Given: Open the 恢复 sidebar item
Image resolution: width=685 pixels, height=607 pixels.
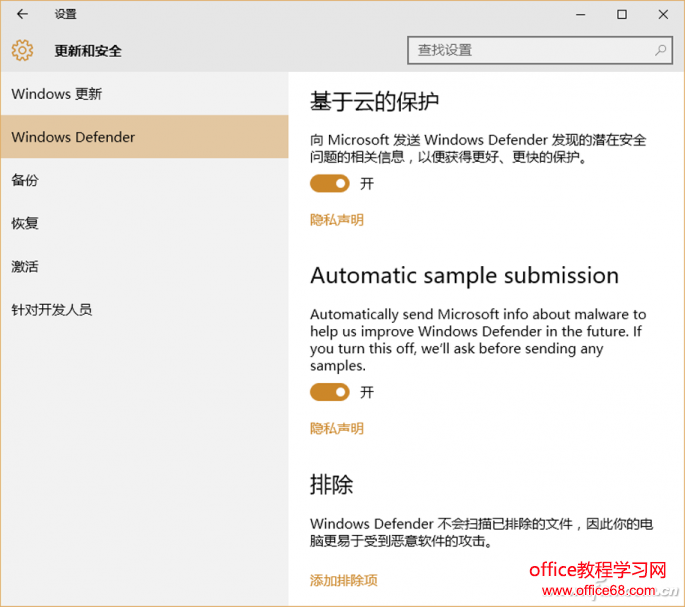Looking at the screenshot, I should 25,223.
